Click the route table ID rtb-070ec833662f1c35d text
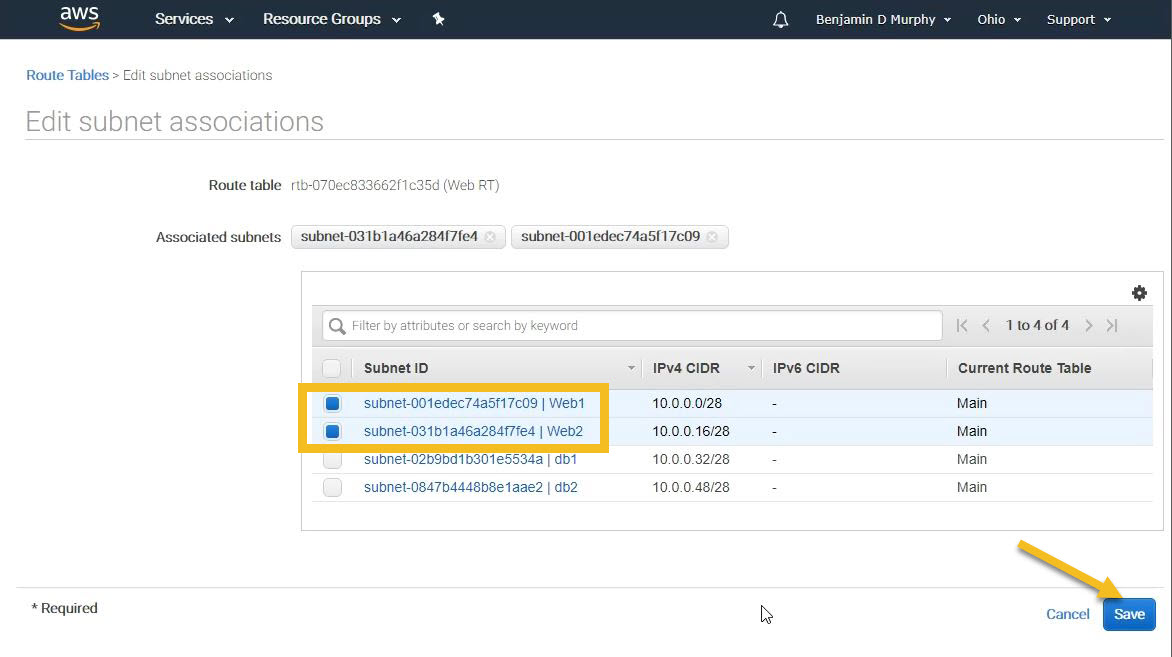The width and height of the screenshot is (1172, 657). point(365,185)
